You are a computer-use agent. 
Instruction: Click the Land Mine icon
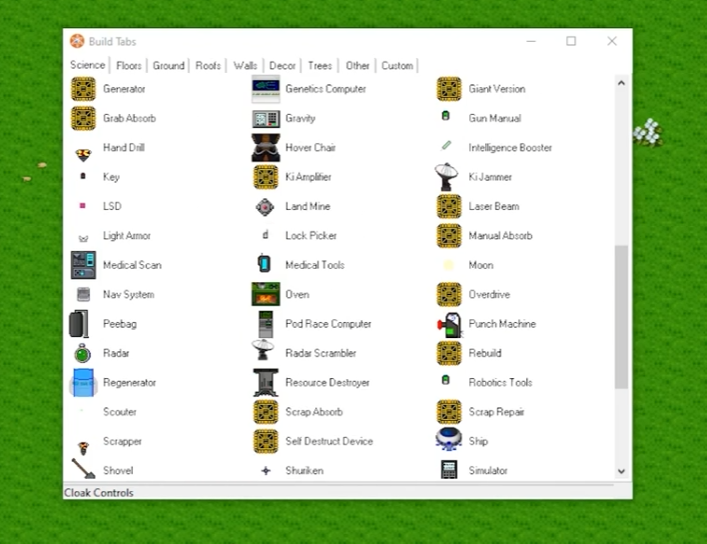click(265, 207)
